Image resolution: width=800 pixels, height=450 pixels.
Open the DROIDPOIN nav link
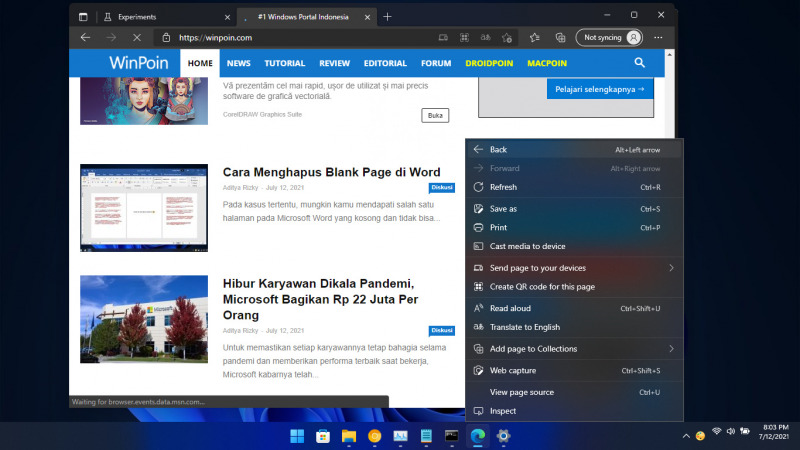click(x=489, y=63)
